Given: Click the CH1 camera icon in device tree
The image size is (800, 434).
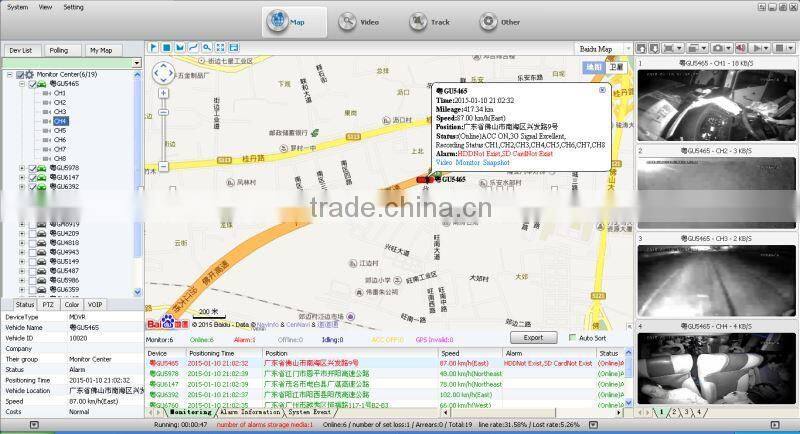Looking at the screenshot, I should pyautogui.click(x=46, y=93).
